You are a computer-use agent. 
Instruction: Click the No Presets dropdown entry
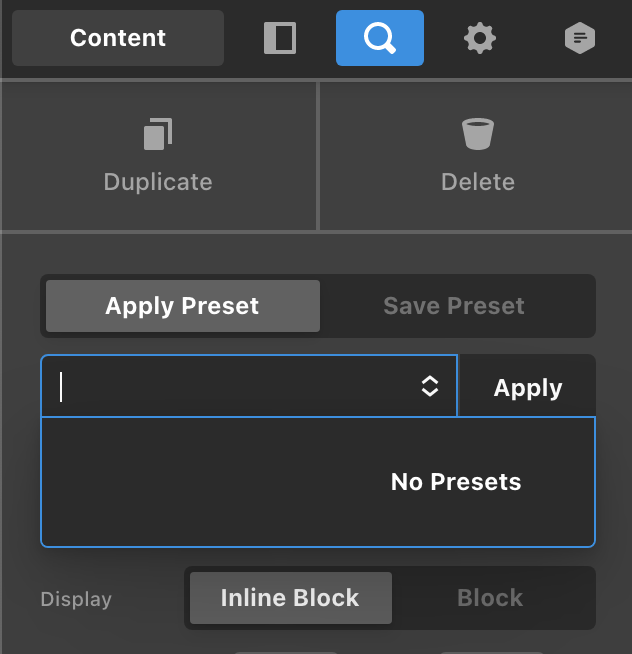(x=456, y=482)
